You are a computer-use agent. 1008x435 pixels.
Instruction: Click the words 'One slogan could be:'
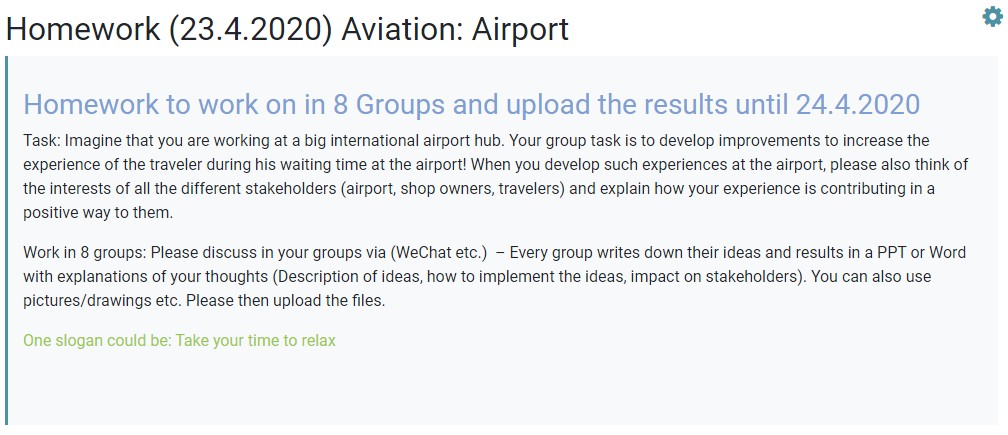point(97,341)
